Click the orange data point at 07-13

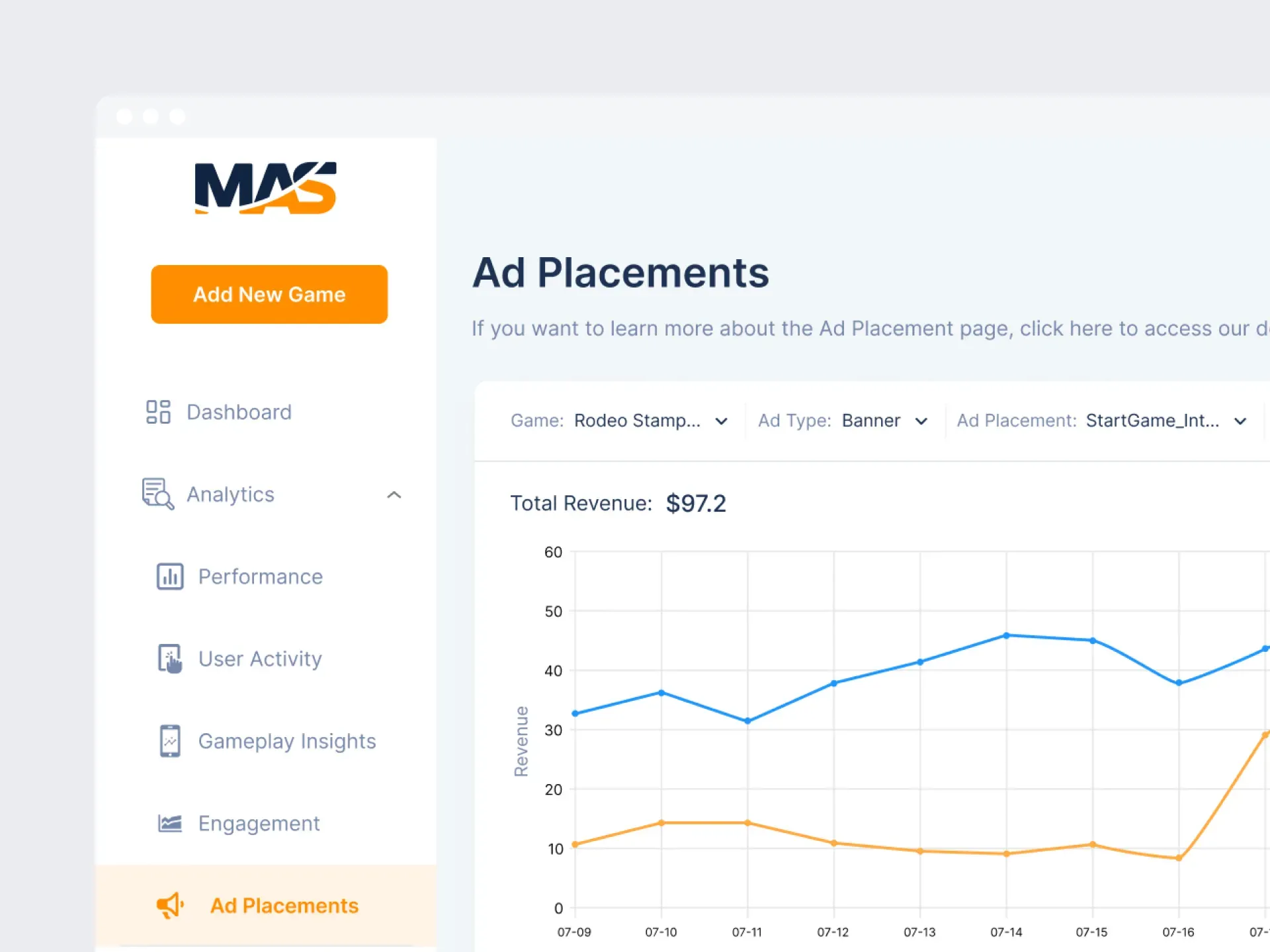pos(920,851)
